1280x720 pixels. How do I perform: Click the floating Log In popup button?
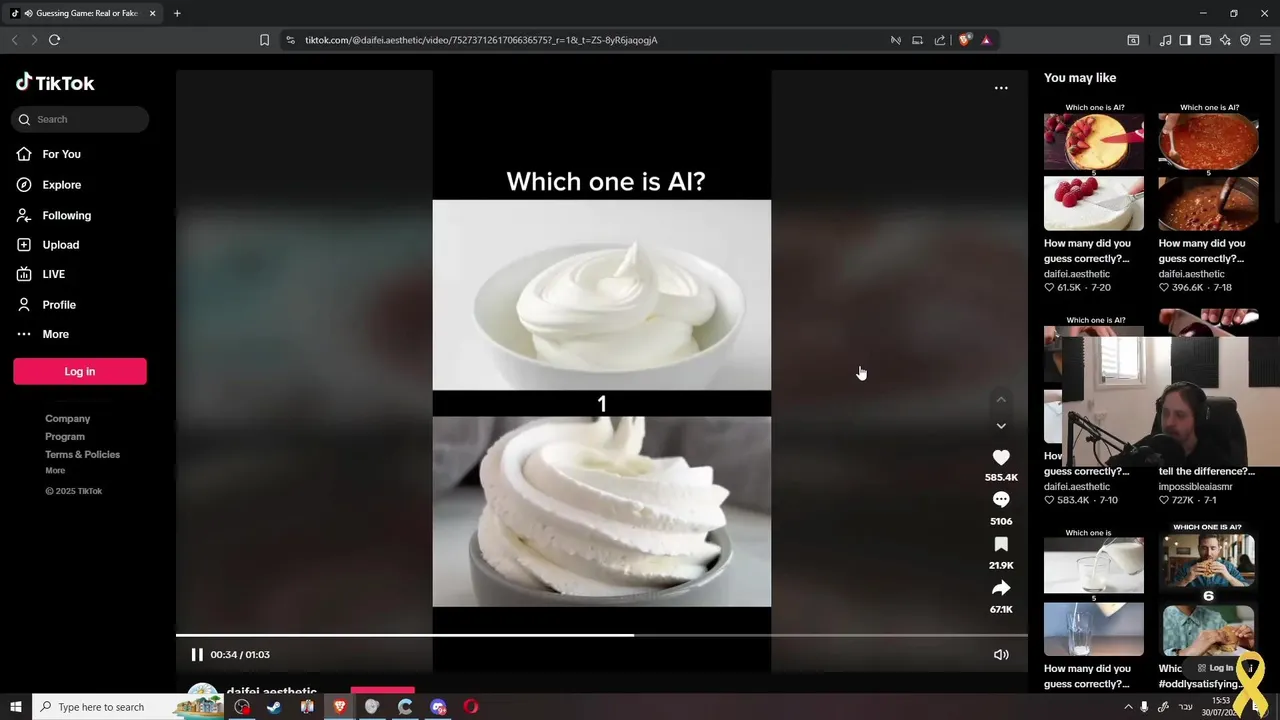(x=1216, y=668)
